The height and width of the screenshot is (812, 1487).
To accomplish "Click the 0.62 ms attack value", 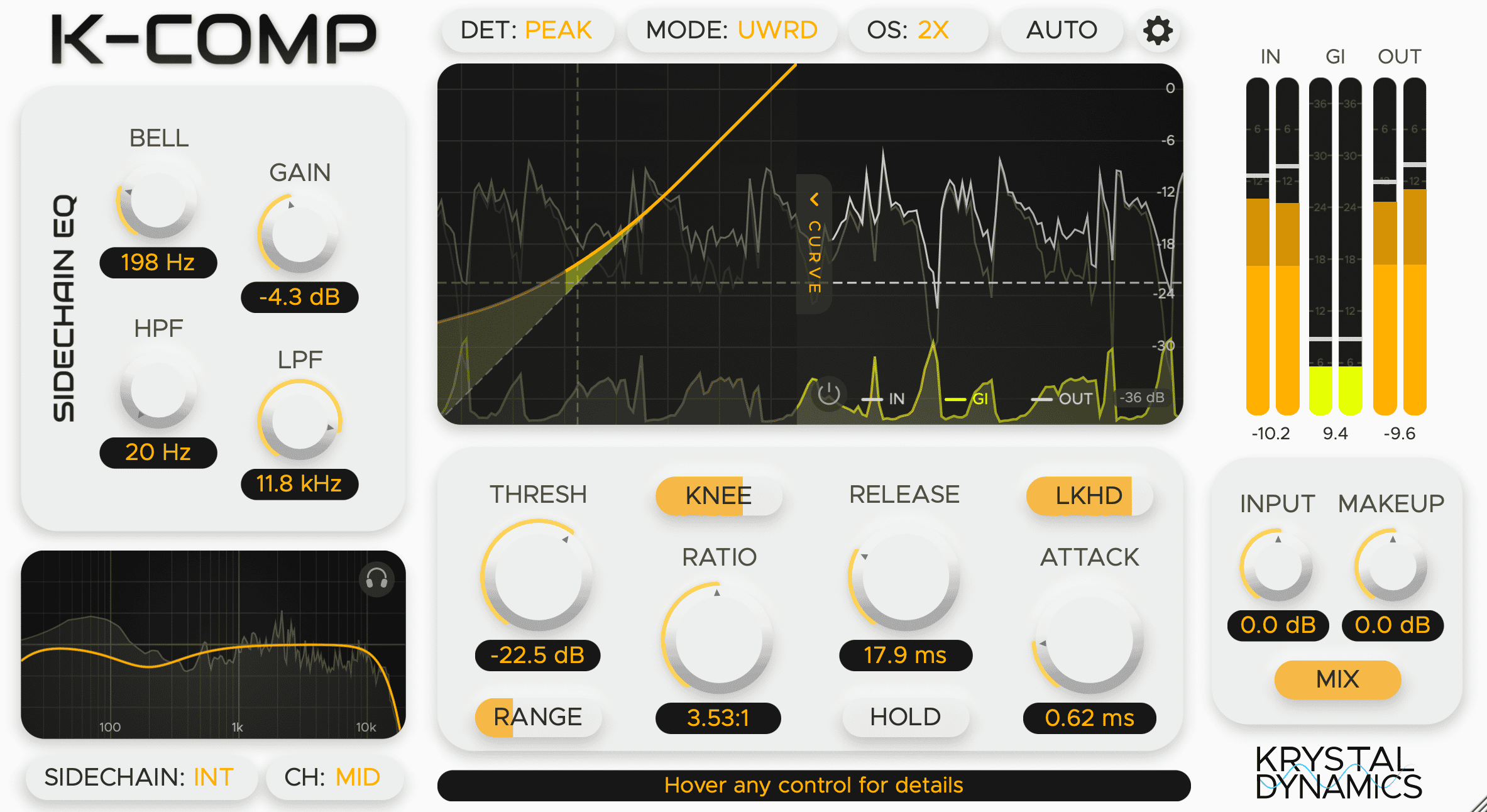I will tap(1089, 718).
